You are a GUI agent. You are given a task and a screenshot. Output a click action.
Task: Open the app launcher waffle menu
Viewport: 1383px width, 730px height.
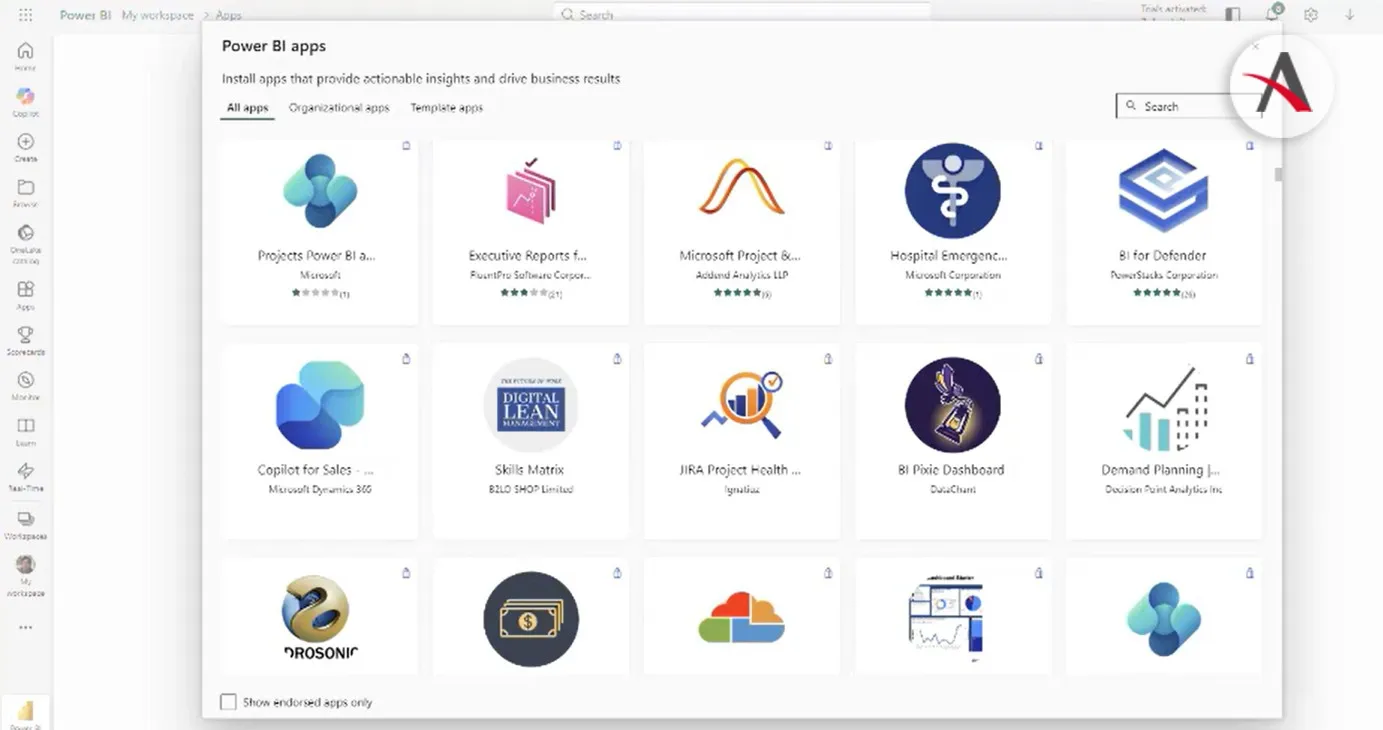(x=25, y=15)
